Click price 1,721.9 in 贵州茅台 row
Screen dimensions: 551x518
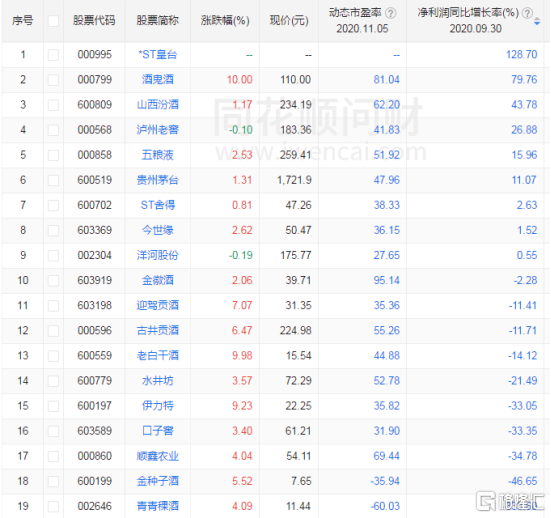pyautogui.click(x=294, y=180)
